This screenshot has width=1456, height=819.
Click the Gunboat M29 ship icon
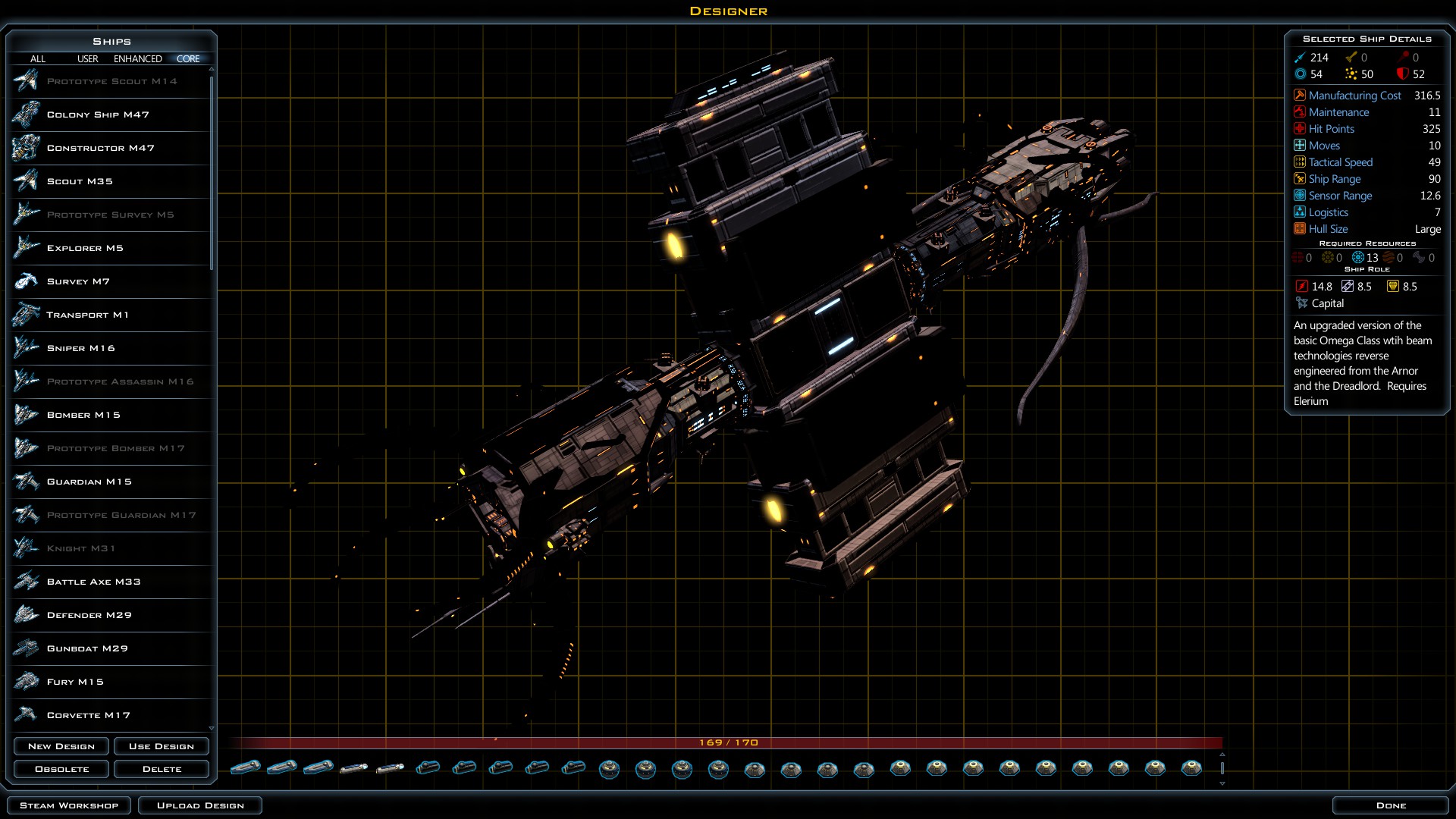26,648
